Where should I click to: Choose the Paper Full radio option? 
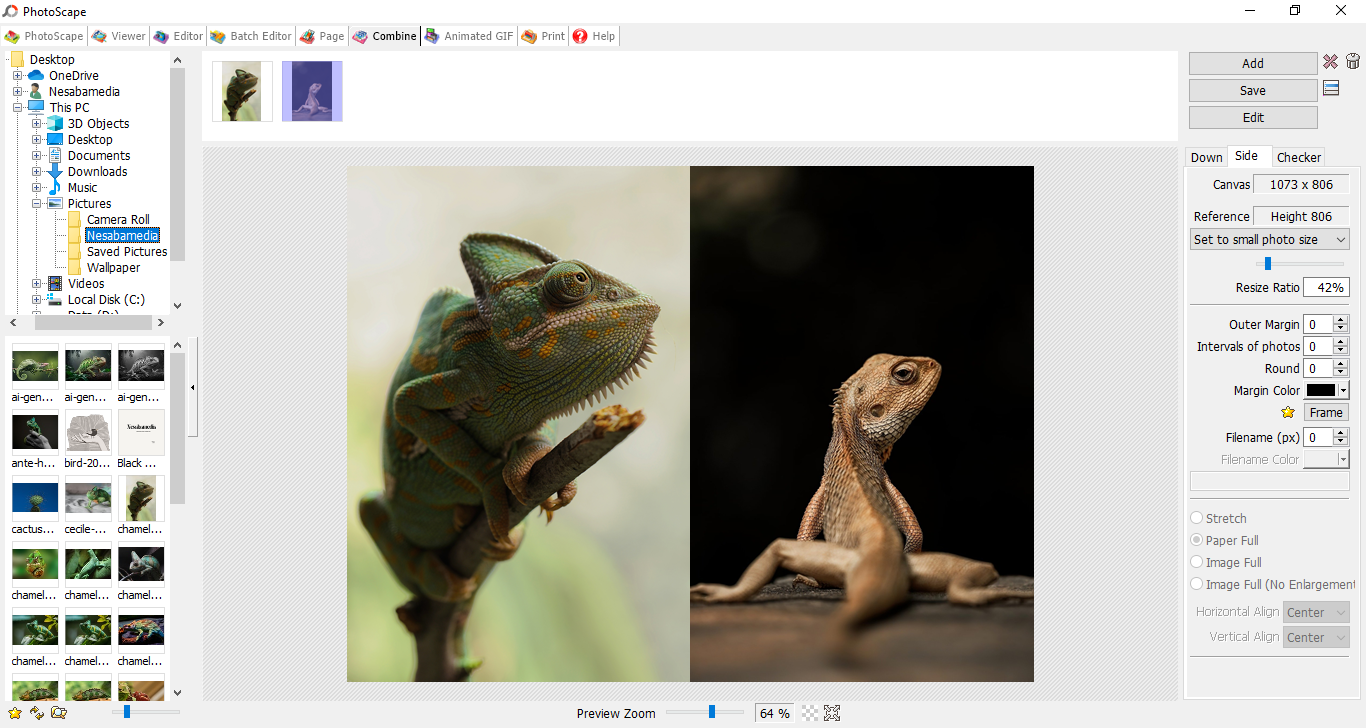(1197, 540)
